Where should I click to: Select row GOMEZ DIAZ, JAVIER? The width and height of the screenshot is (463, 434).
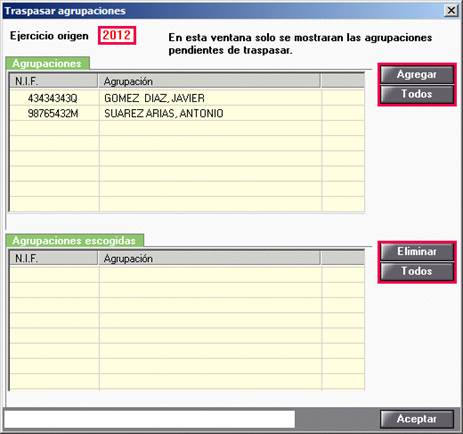click(x=187, y=98)
